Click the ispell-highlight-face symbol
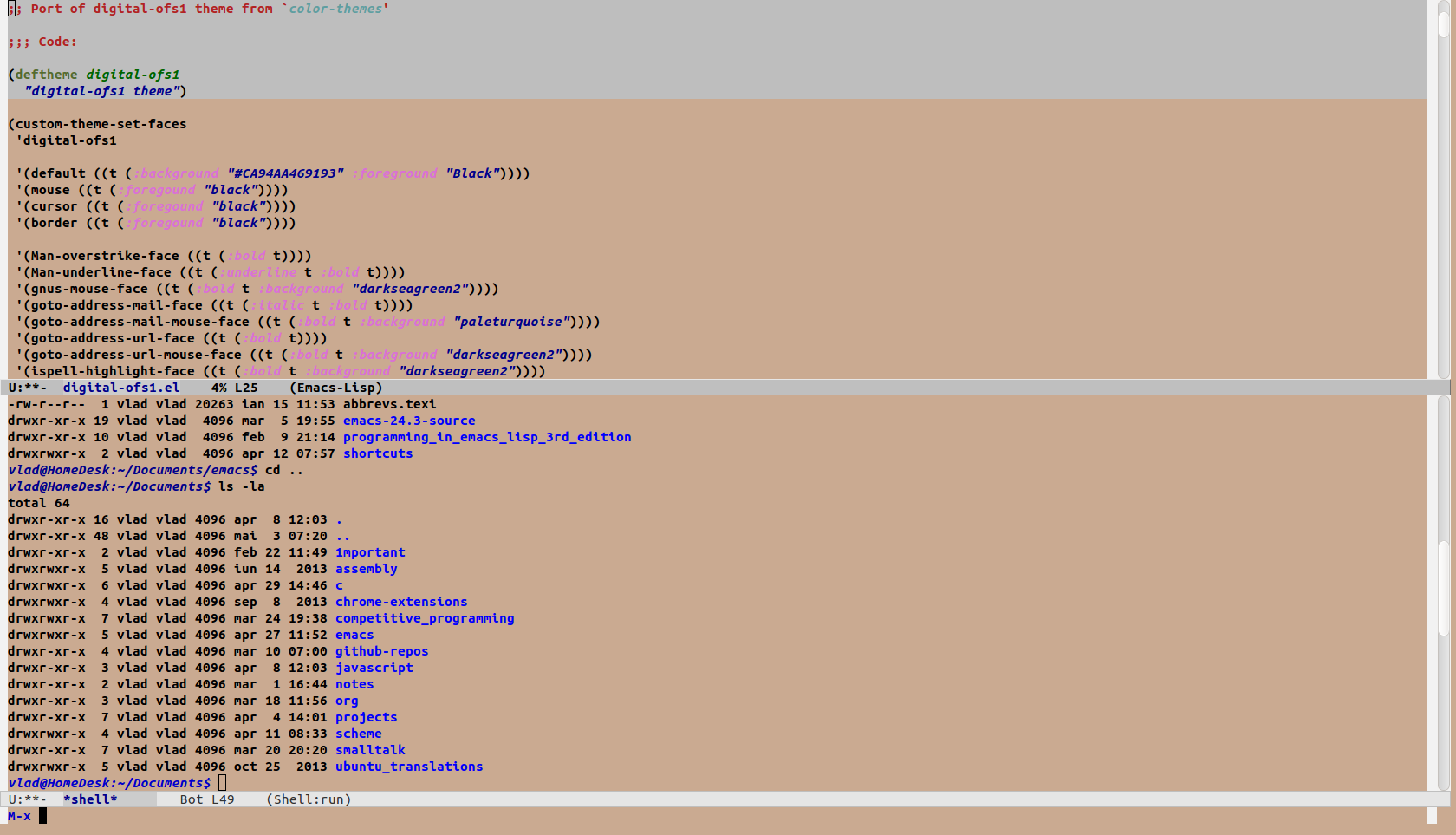The width and height of the screenshot is (1456, 835). tap(113, 371)
